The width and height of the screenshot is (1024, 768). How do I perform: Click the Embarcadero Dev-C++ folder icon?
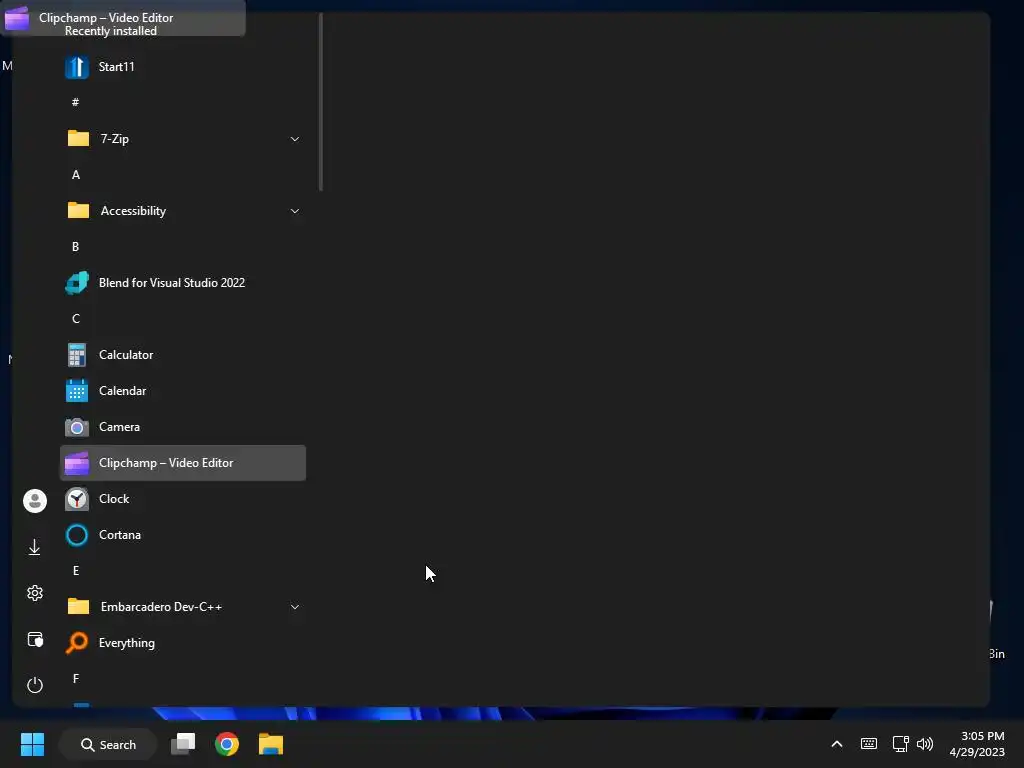click(x=78, y=607)
